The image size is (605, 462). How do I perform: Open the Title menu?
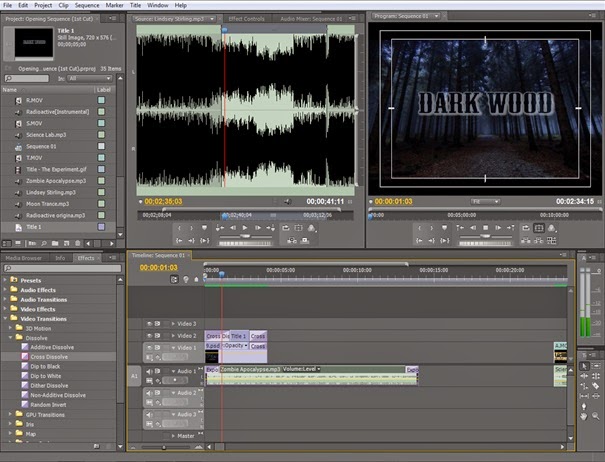coord(135,5)
